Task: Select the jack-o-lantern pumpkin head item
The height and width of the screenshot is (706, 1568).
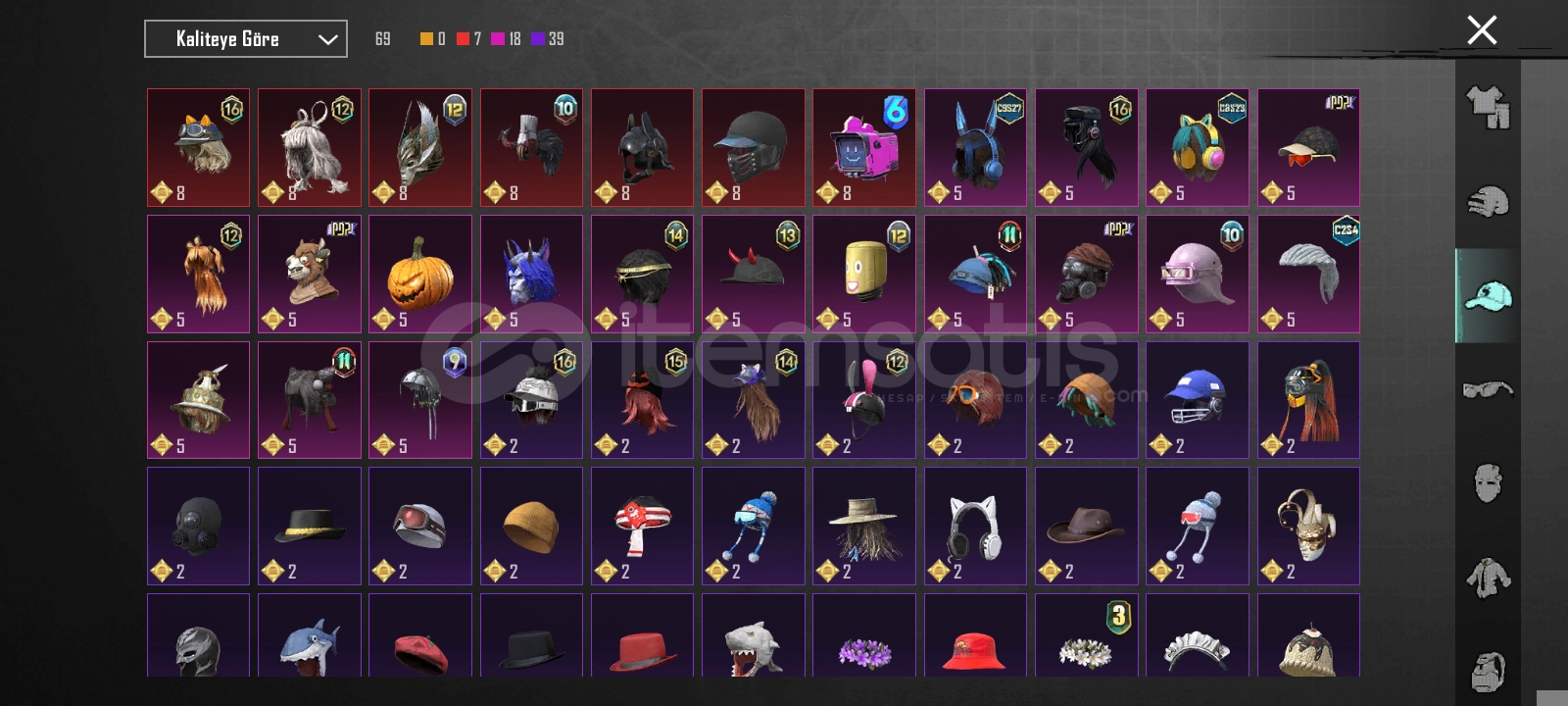Action: (x=420, y=275)
